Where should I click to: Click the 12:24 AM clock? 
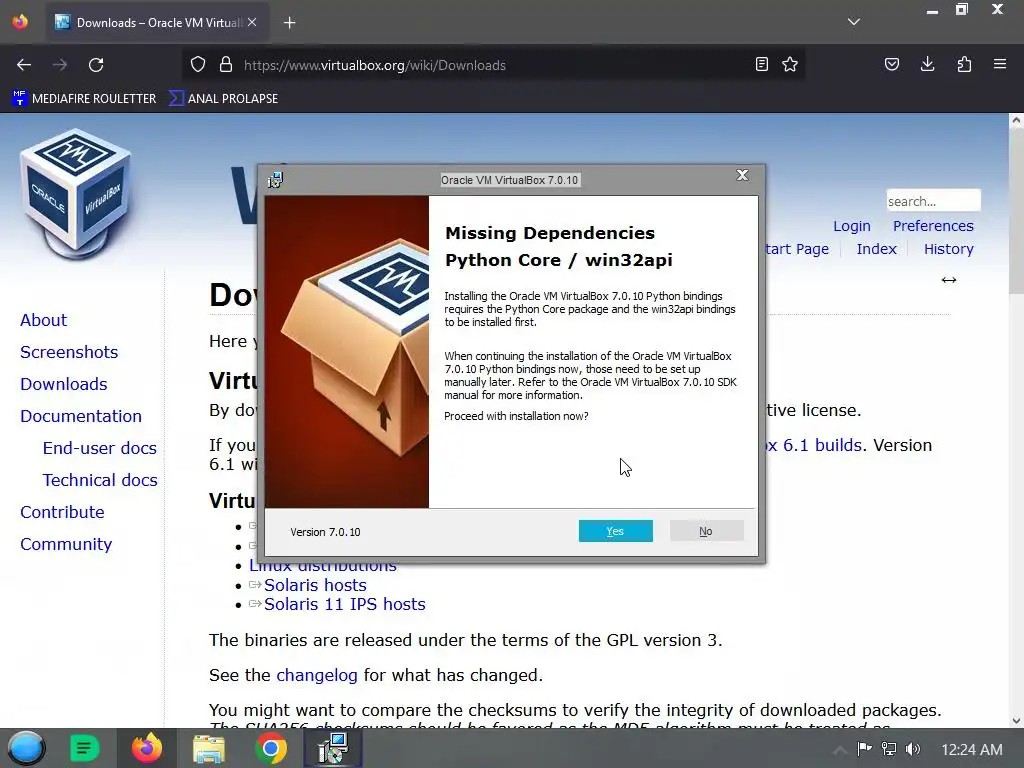point(972,750)
